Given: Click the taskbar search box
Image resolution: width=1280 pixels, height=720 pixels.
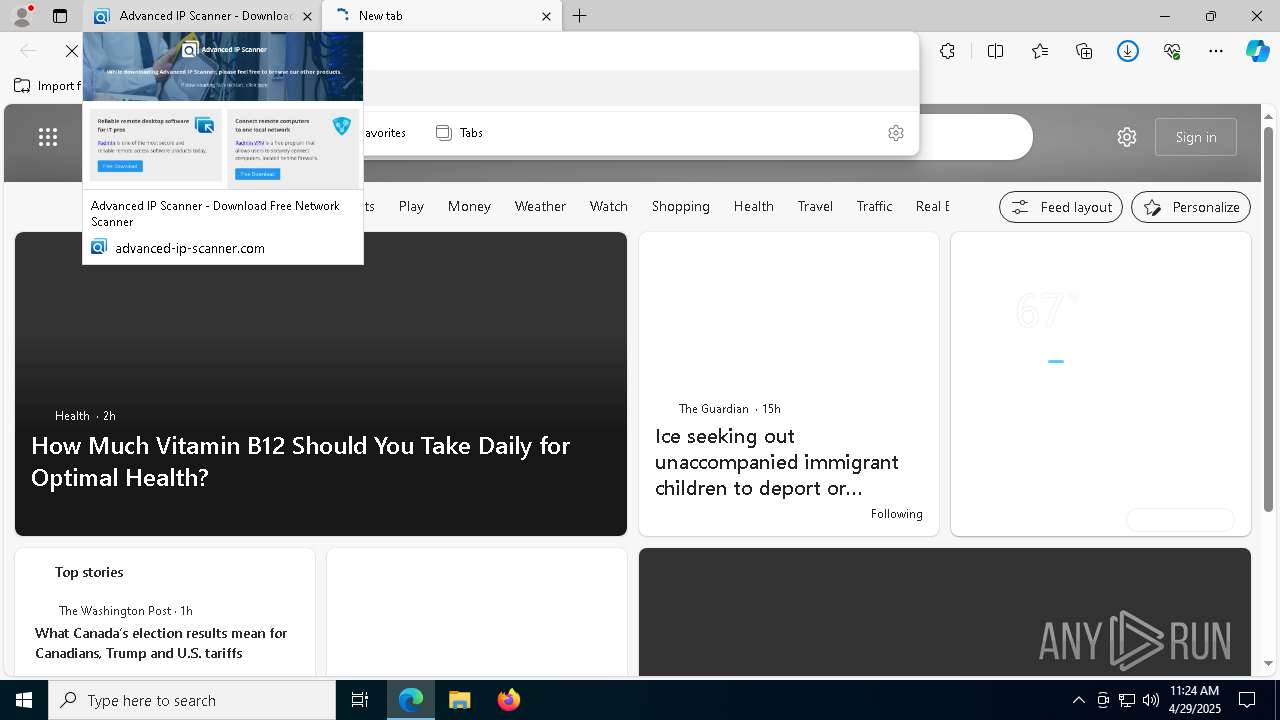Looking at the screenshot, I should pos(192,700).
